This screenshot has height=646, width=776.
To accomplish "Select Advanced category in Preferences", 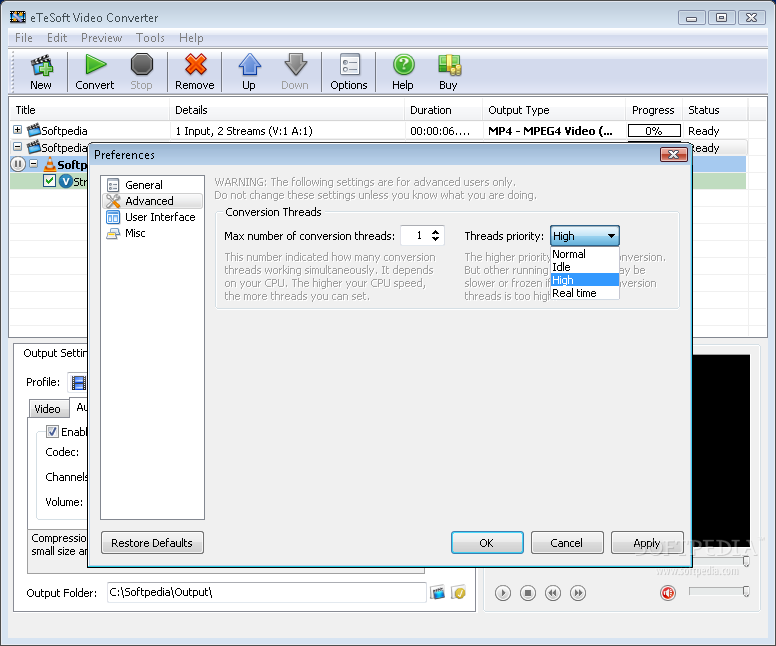I will pyautogui.click(x=152, y=201).
